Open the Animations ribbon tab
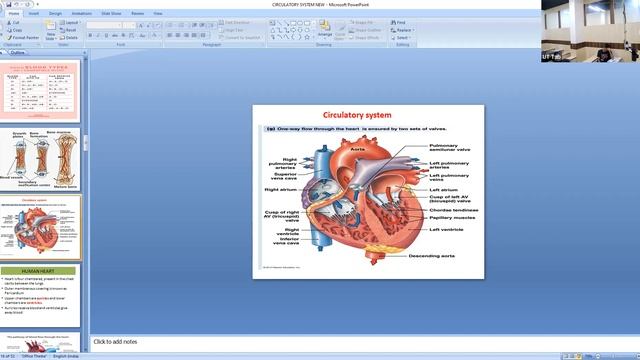Screen dimensions: 640x360 (82, 13)
